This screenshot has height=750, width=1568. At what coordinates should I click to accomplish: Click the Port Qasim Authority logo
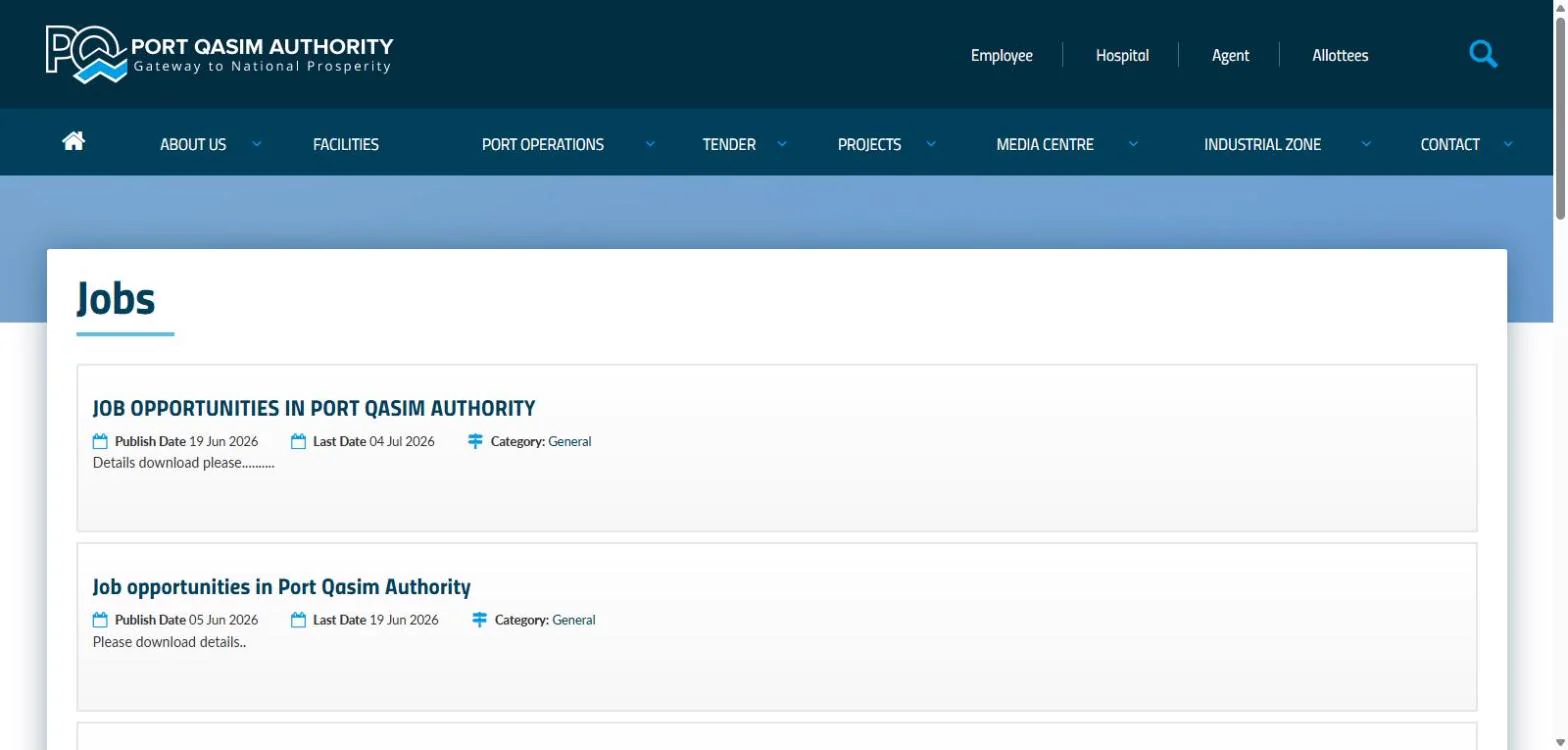point(219,54)
